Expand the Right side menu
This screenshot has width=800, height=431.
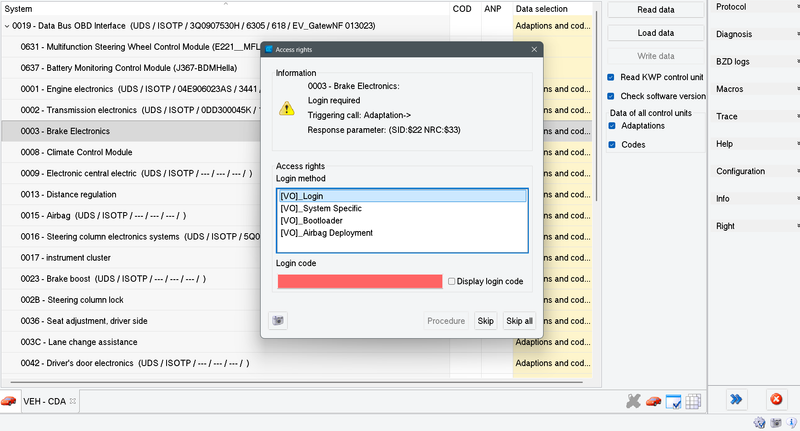click(x=754, y=226)
